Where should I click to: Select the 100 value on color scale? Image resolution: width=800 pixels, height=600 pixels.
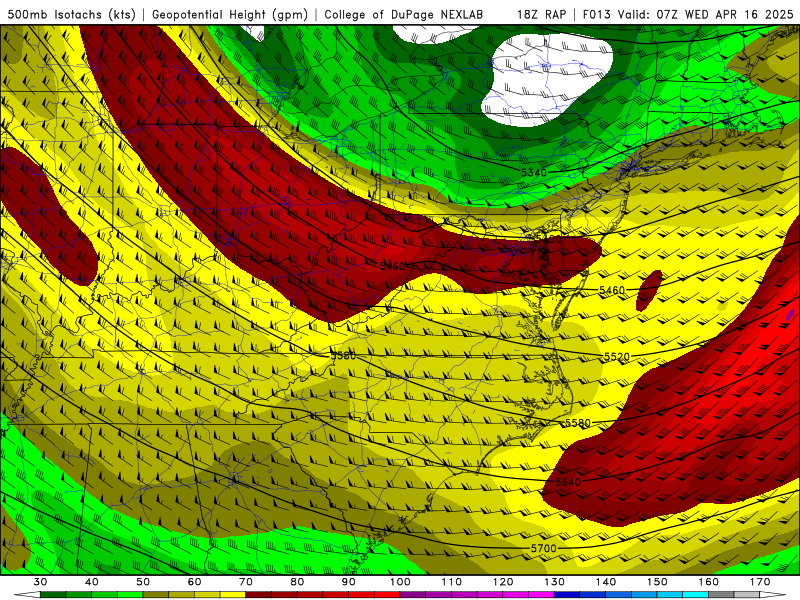401,582
